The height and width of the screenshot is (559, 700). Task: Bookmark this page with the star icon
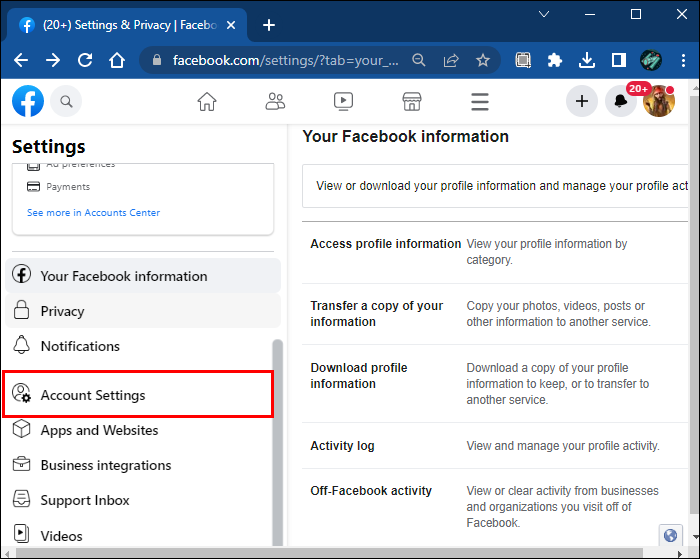pos(483,60)
